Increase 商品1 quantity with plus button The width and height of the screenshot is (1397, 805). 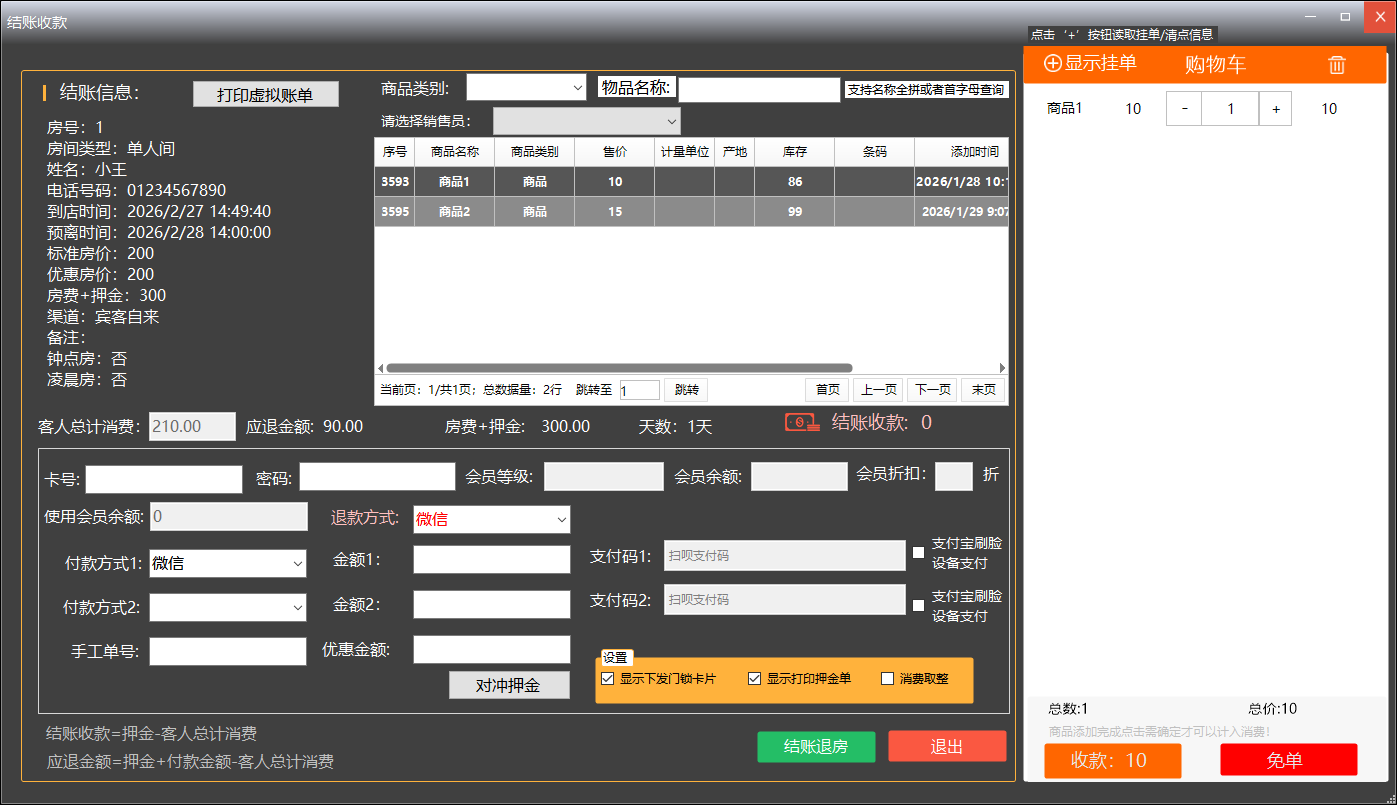[1275, 109]
